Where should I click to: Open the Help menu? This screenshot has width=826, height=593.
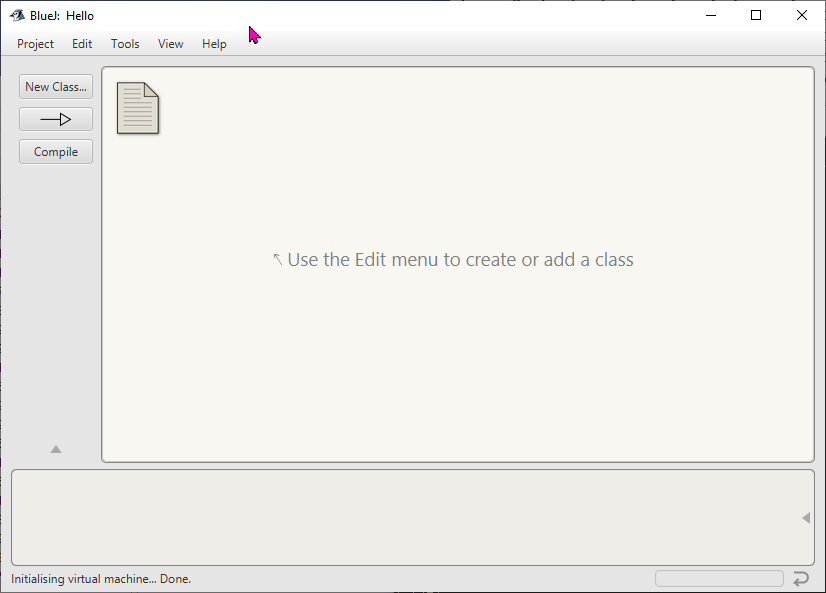click(214, 44)
